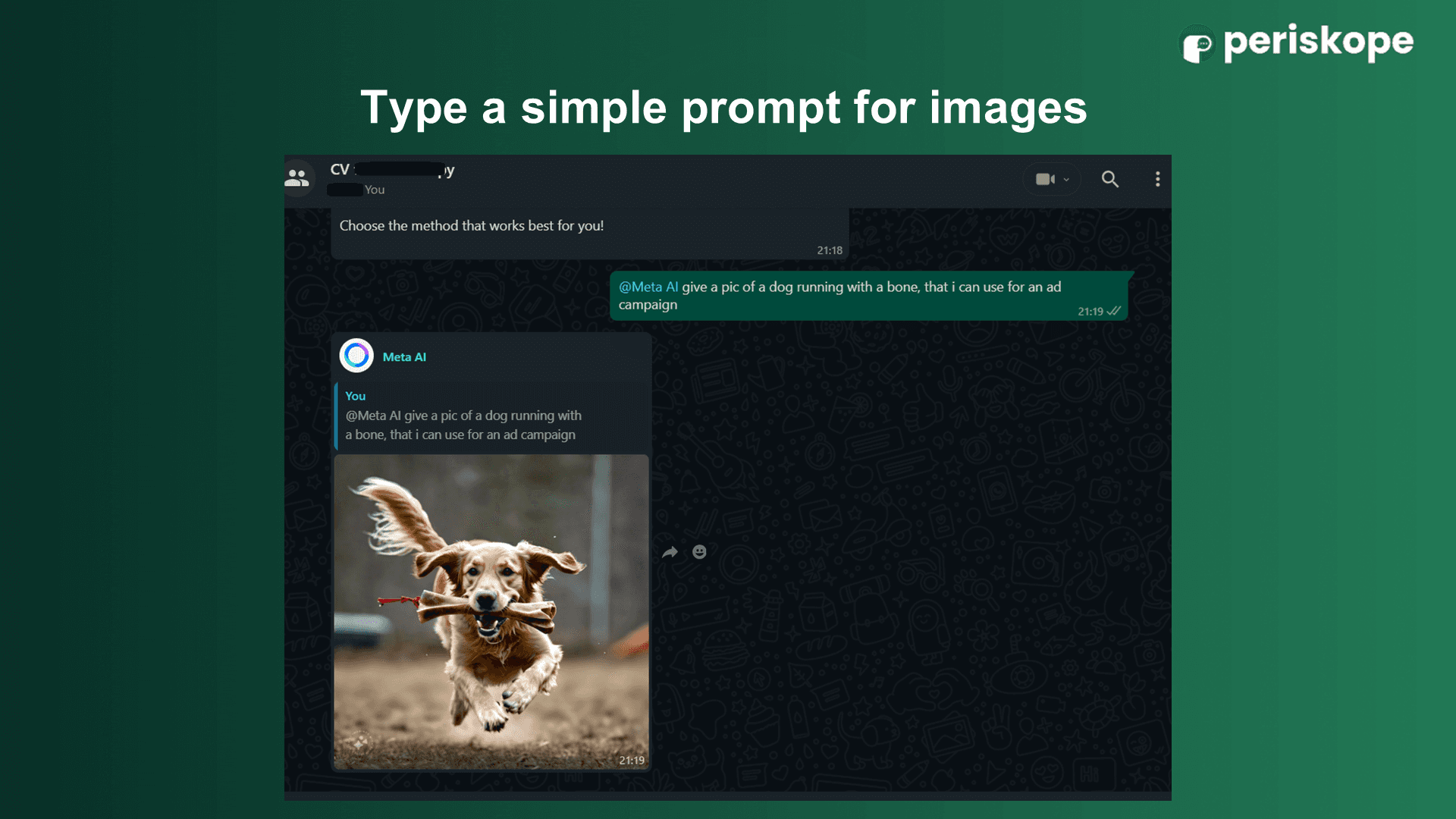The width and height of the screenshot is (1456, 819).
Task: Click the emoji reaction smiley icon
Action: tap(699, 552)
